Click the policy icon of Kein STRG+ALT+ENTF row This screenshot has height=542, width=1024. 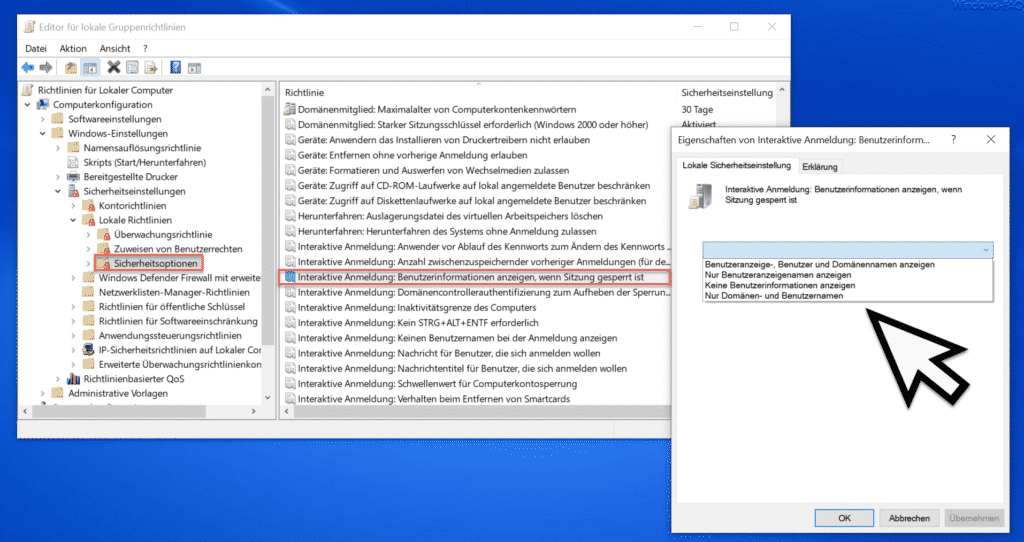(x=290, y=323)
